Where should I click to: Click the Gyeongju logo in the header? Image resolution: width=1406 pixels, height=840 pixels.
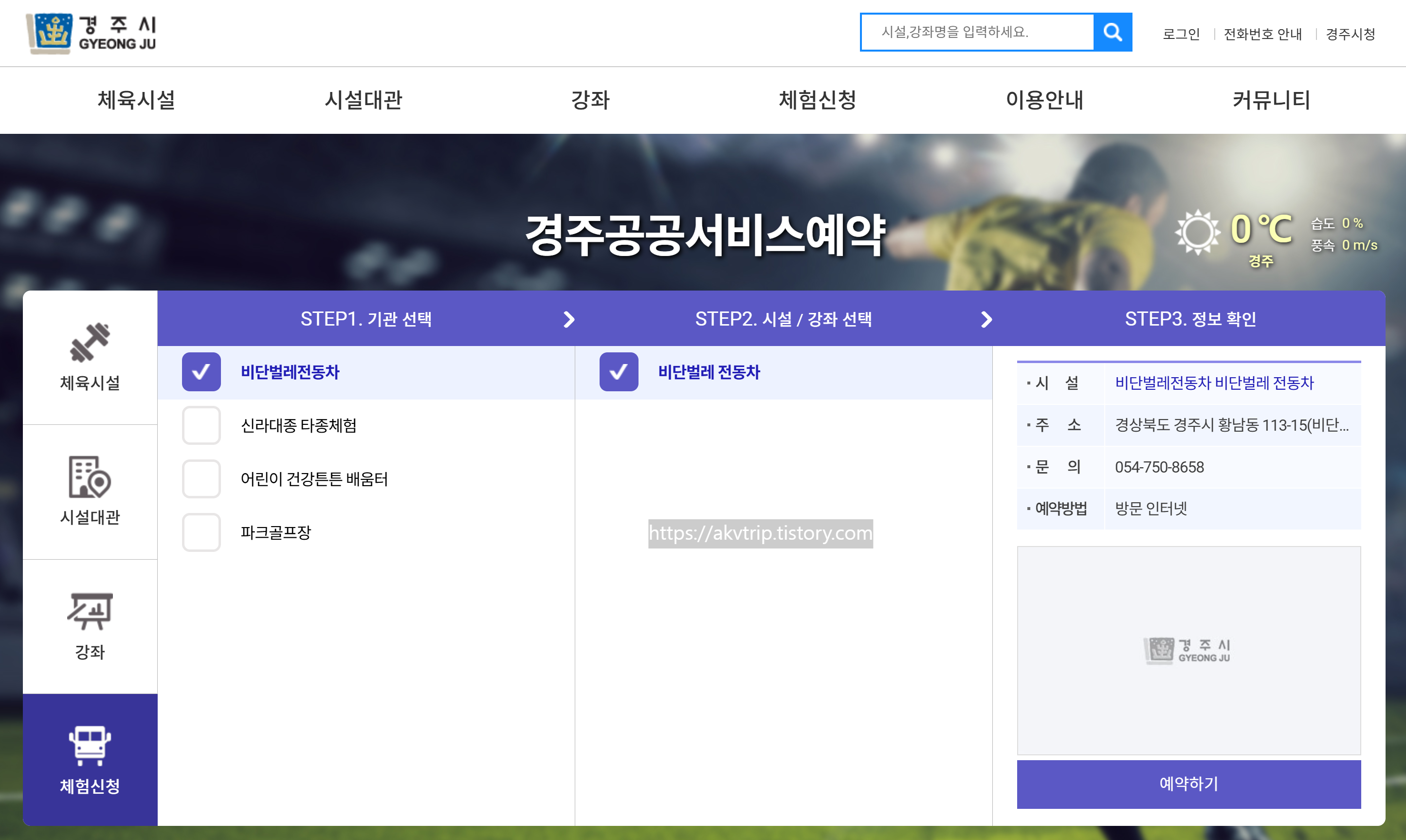point(91,32)
